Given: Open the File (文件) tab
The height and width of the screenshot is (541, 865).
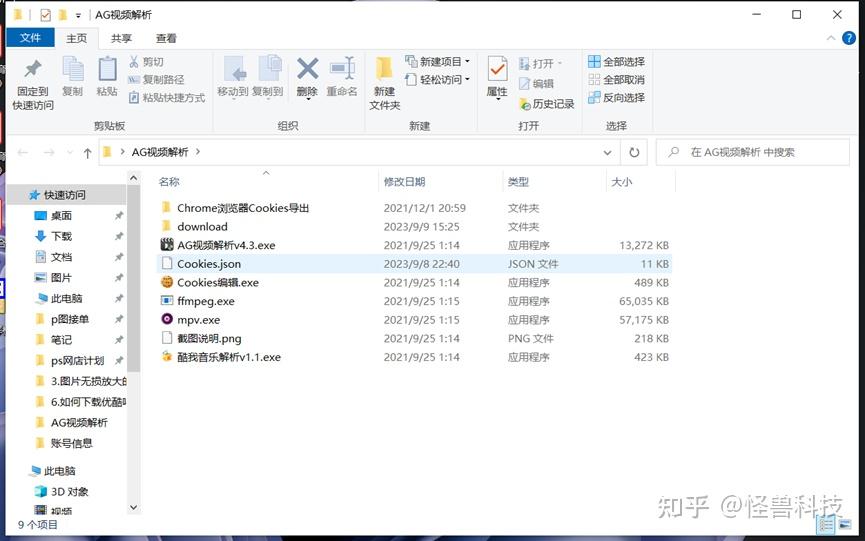Looking at the screenshot, I should pyautogui.click(x=30, y=38).
